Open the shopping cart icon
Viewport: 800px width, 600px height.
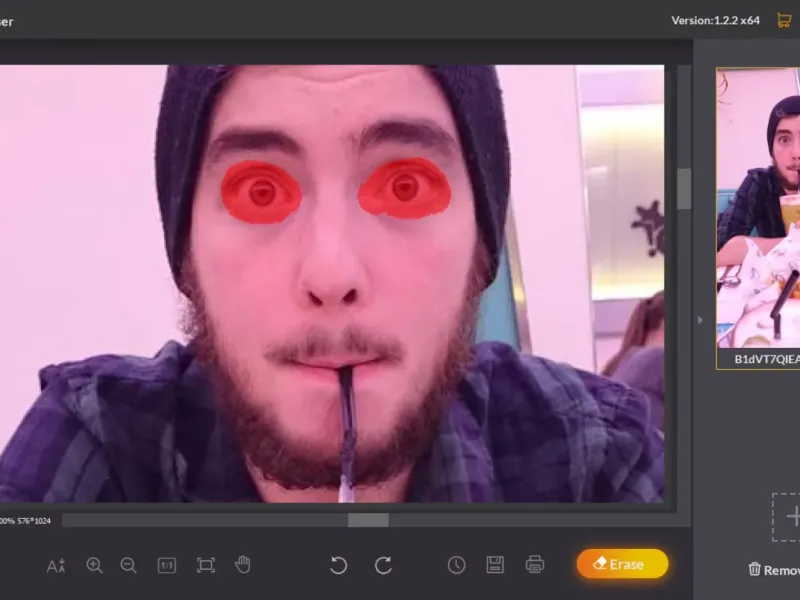point(784,20)
